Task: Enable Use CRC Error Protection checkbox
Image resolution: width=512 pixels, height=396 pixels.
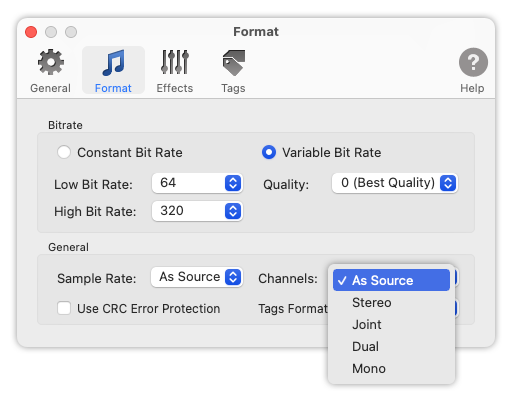Action: coord(64,308)
